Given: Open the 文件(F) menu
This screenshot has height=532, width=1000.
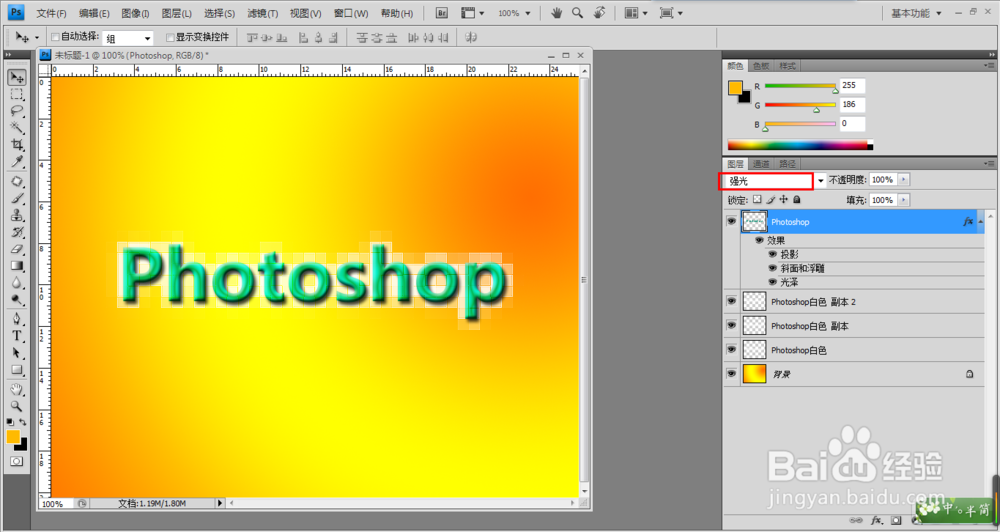Looking at the screenshot, I should [x=51, y=13].
